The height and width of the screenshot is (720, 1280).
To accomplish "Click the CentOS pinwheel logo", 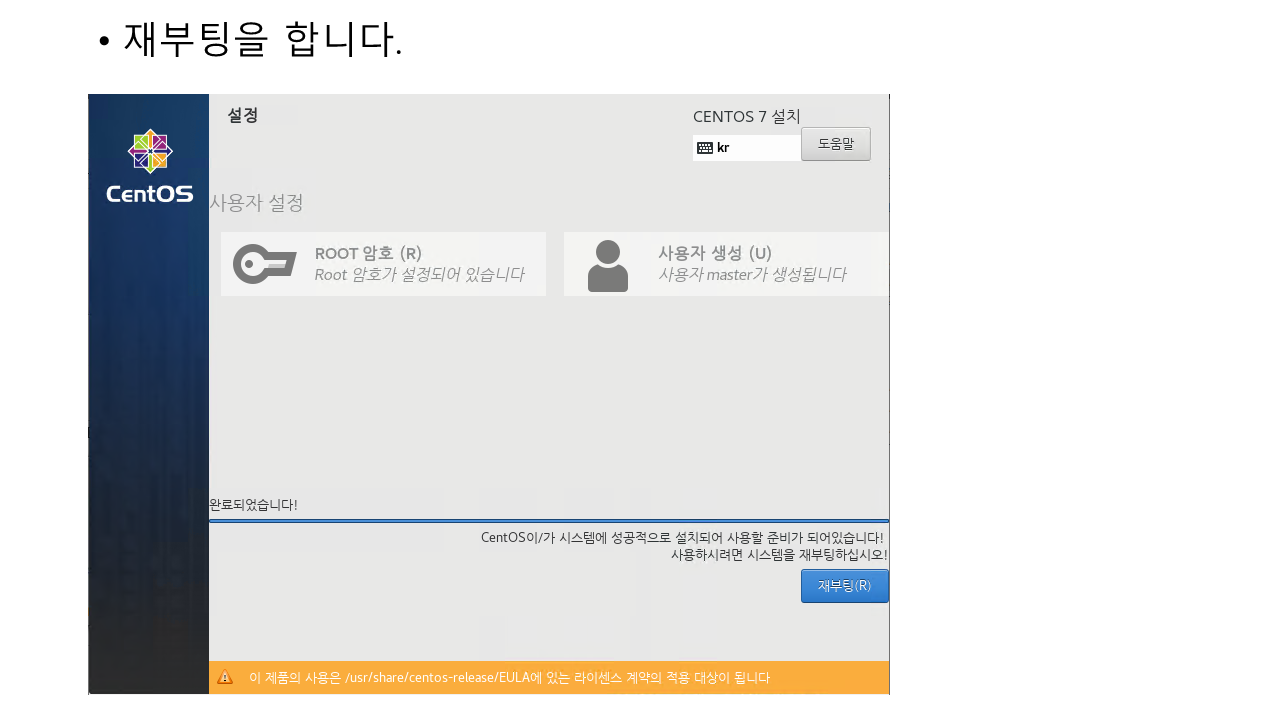I will [150, 151].
